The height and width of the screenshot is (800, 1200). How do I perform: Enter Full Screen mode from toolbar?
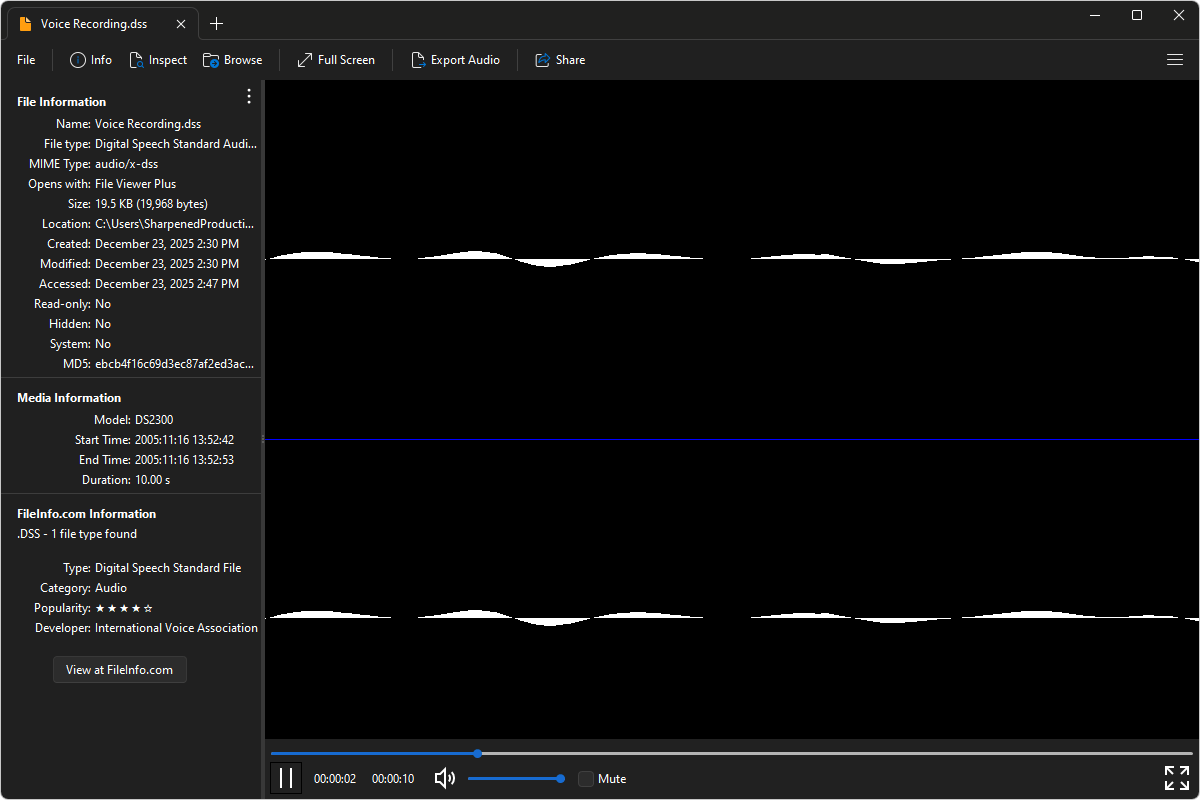point(336,60)
